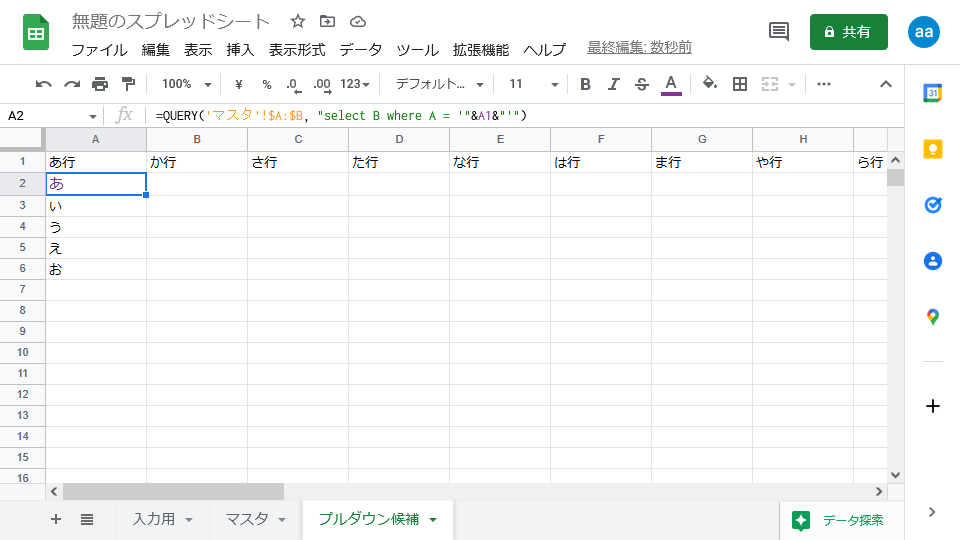Screen dimensions: 960x540
Task: Click the scroll right arrow
Action: (x=879, y=491)
